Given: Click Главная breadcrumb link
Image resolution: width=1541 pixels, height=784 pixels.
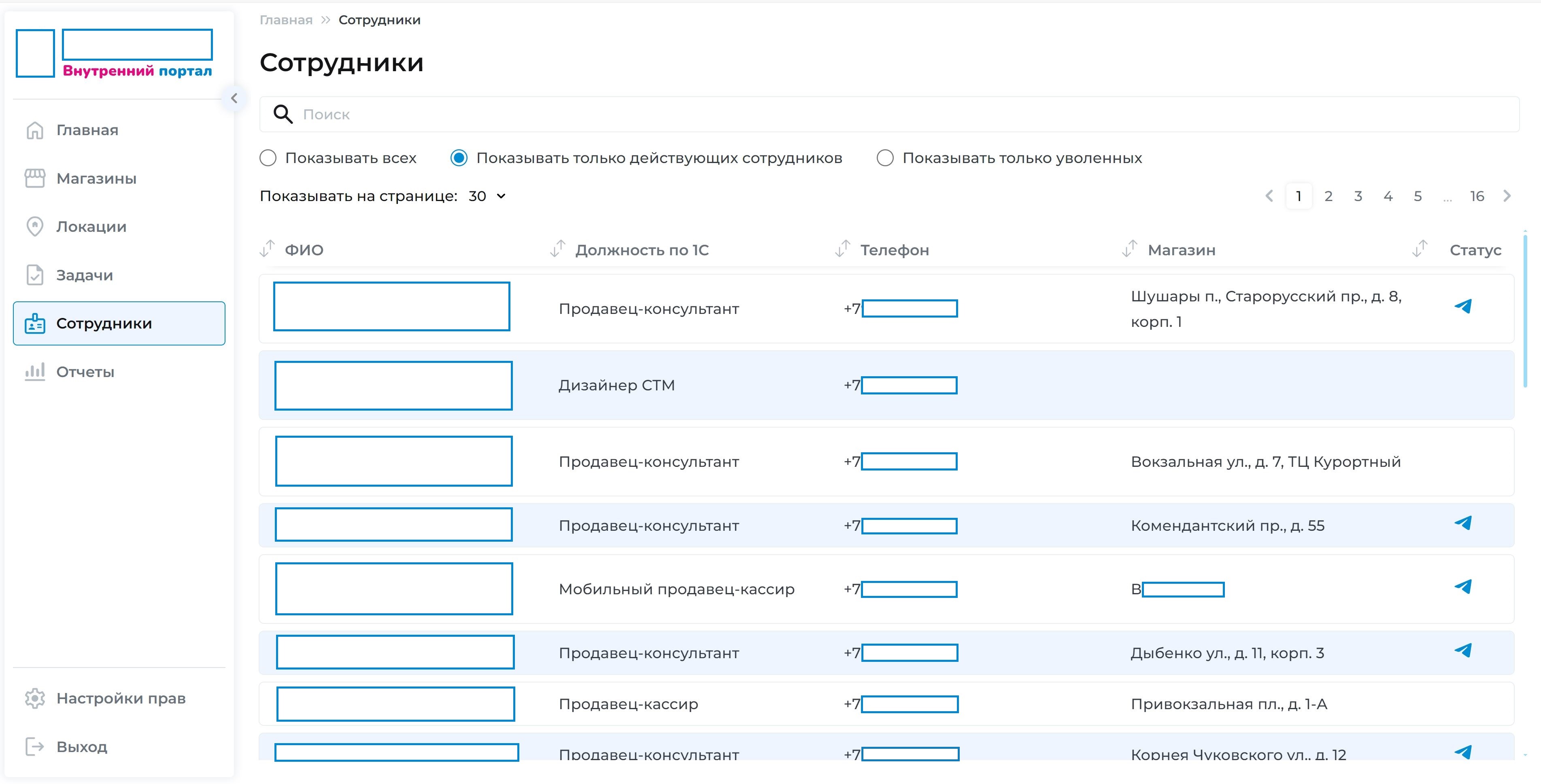Looking at the screenshot, I should (x=286, y=20).
